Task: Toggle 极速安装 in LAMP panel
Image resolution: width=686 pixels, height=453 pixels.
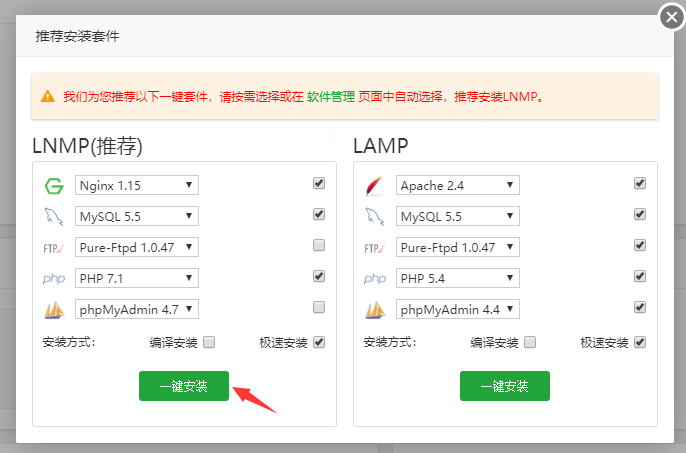Action: (x=640, y=342)
